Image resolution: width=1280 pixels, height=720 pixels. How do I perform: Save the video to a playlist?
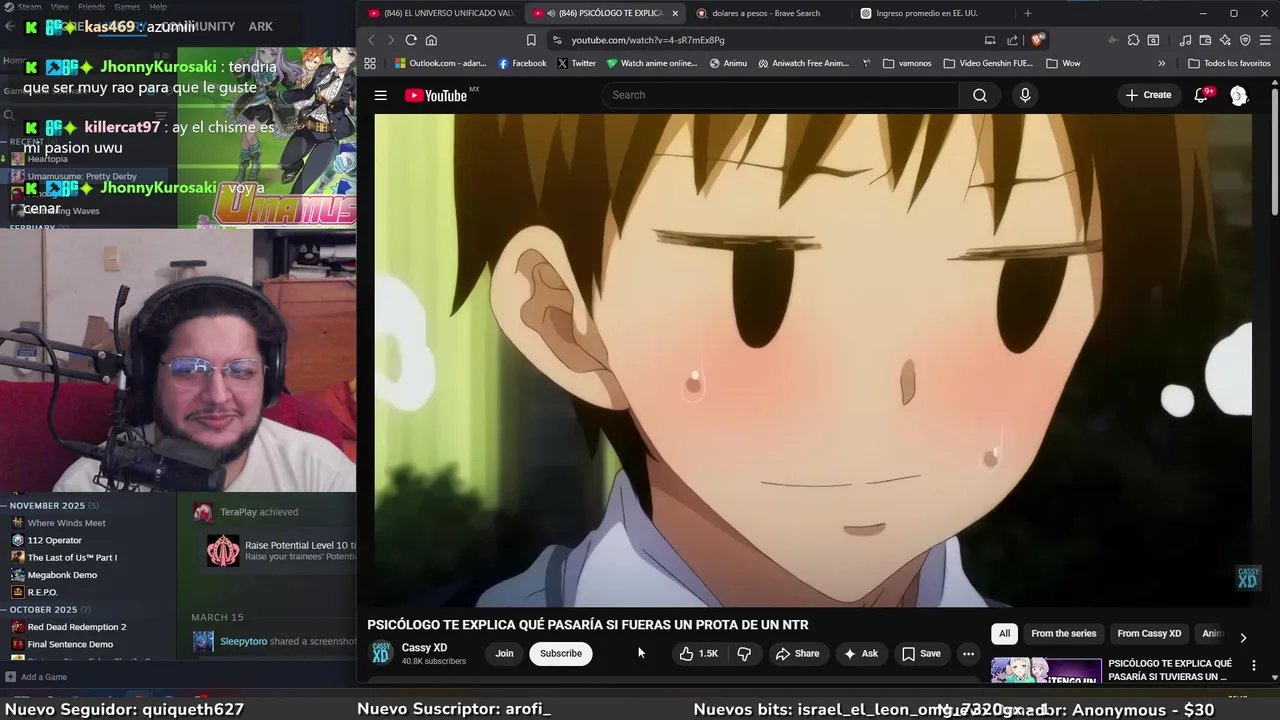coord(921,654)
